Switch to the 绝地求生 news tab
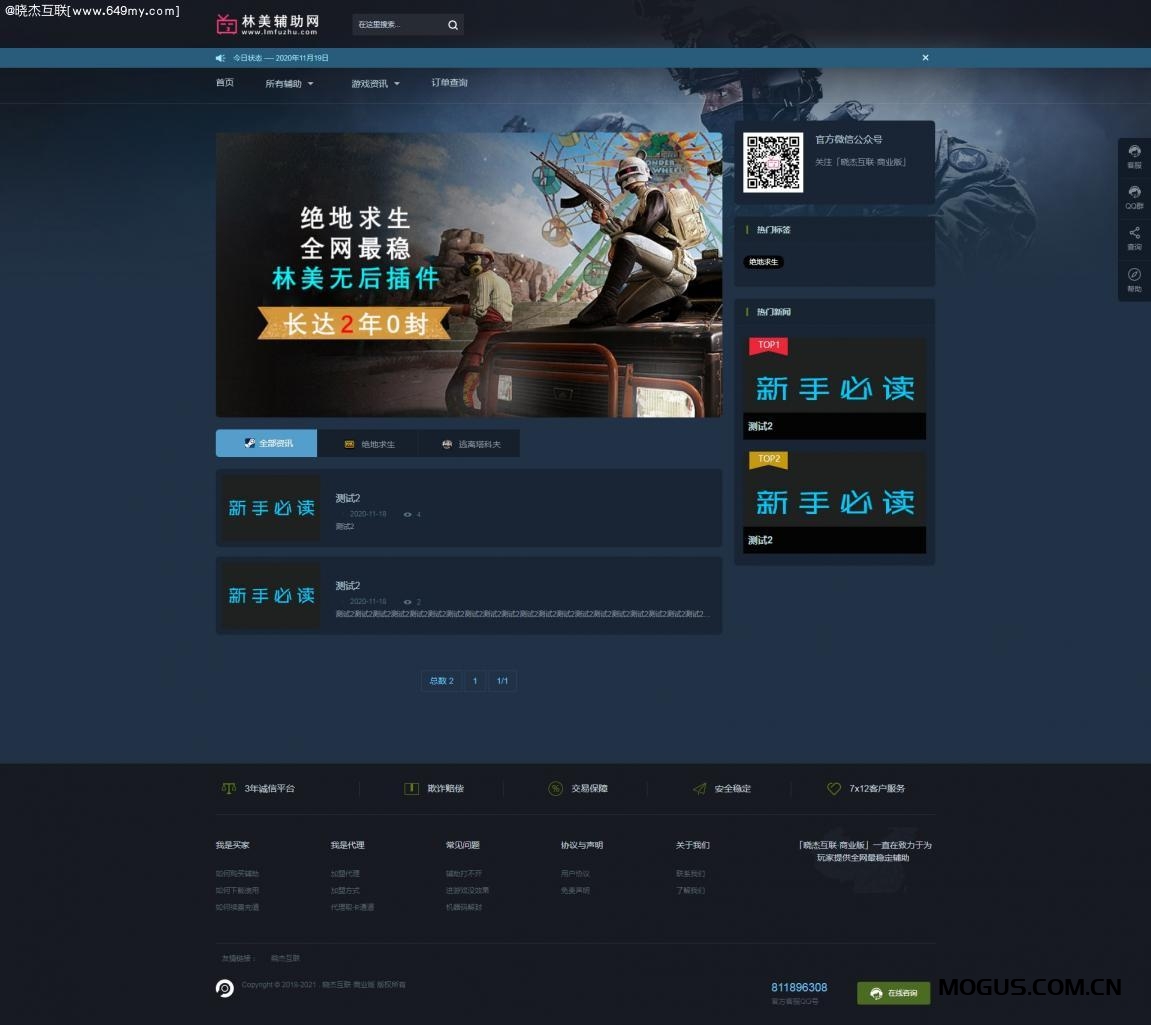The height and width of the screenshot is (1025, 1151). tap(369, 444)
